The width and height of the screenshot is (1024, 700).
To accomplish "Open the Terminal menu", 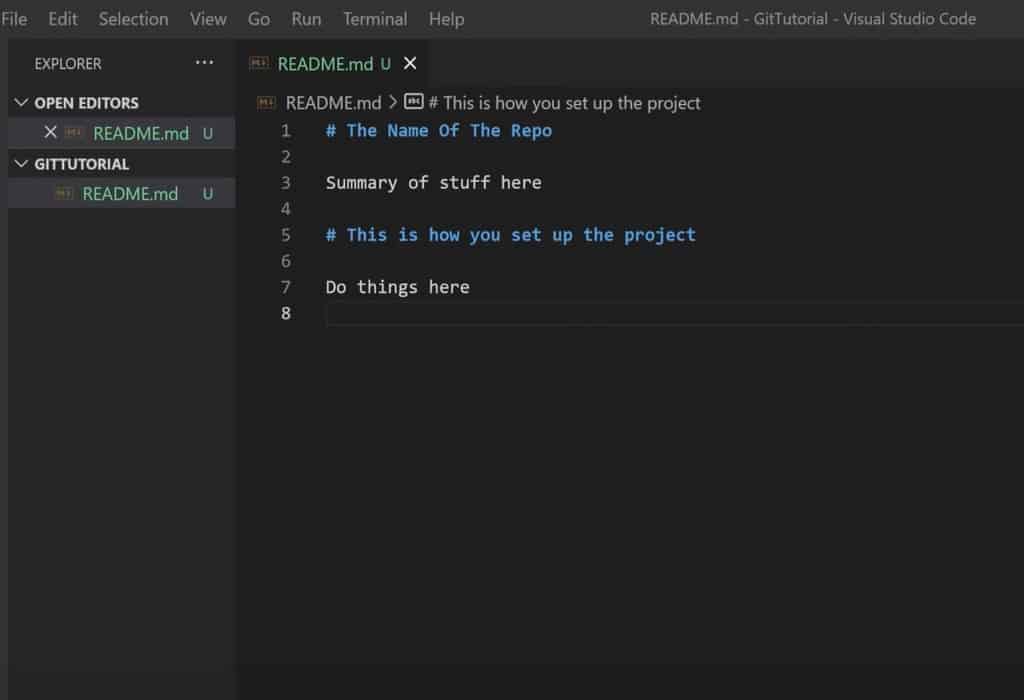I will 375,18.
